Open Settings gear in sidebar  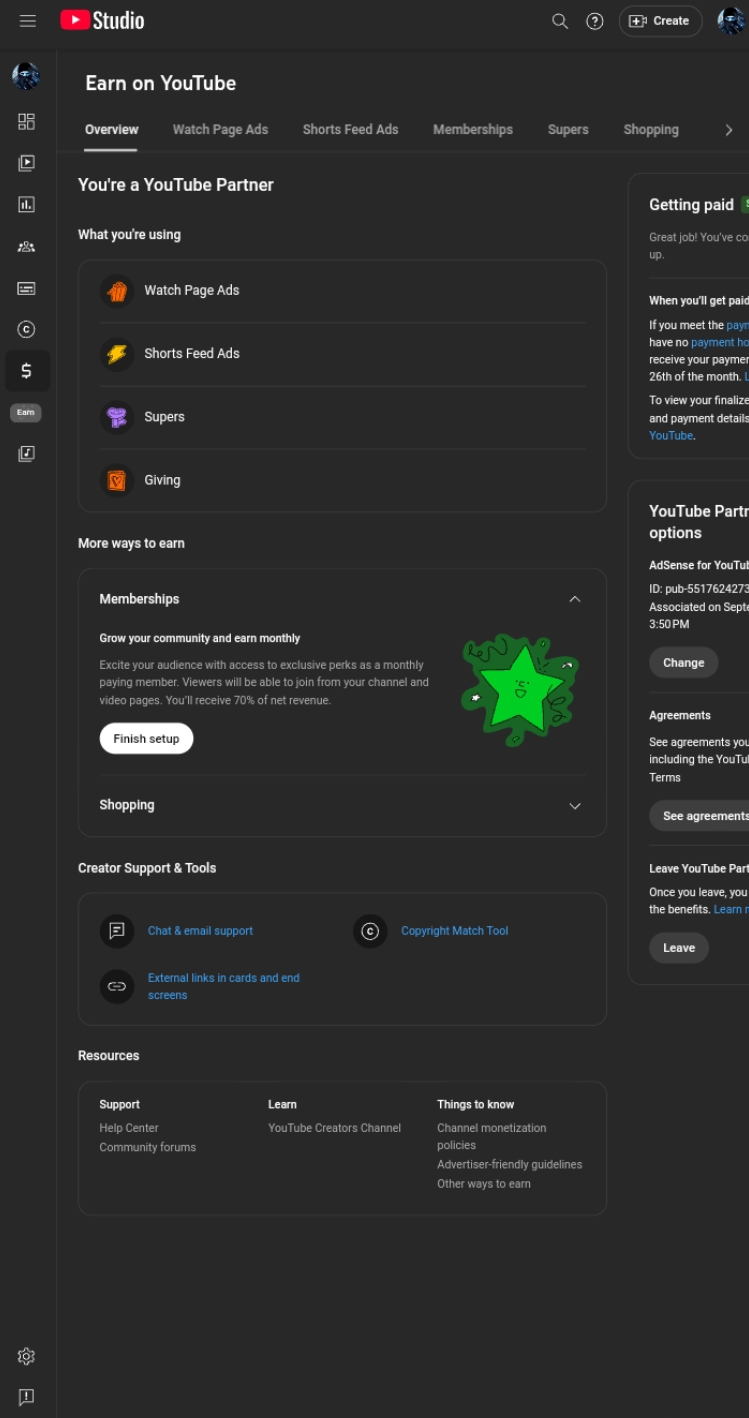point(26,1356)
